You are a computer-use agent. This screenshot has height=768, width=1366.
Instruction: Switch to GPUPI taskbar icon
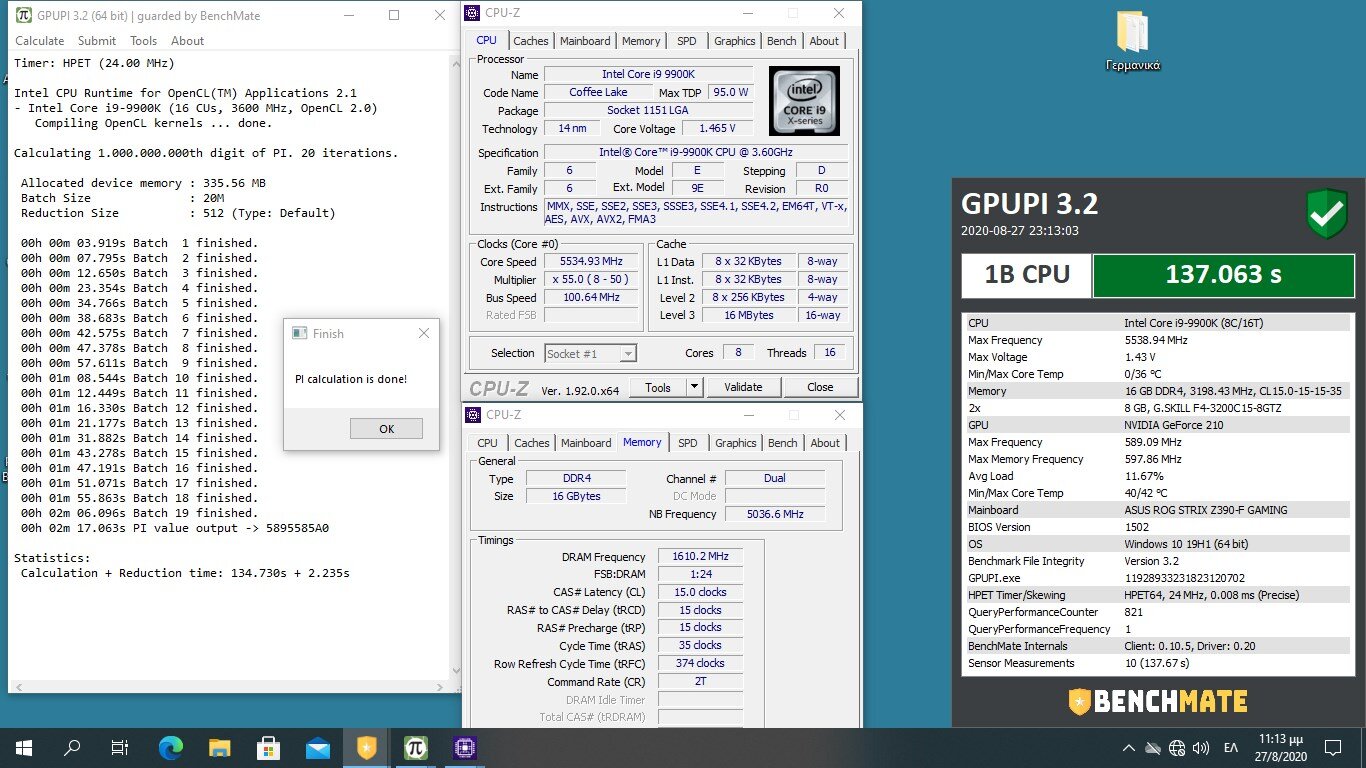(x=416, y=747)
